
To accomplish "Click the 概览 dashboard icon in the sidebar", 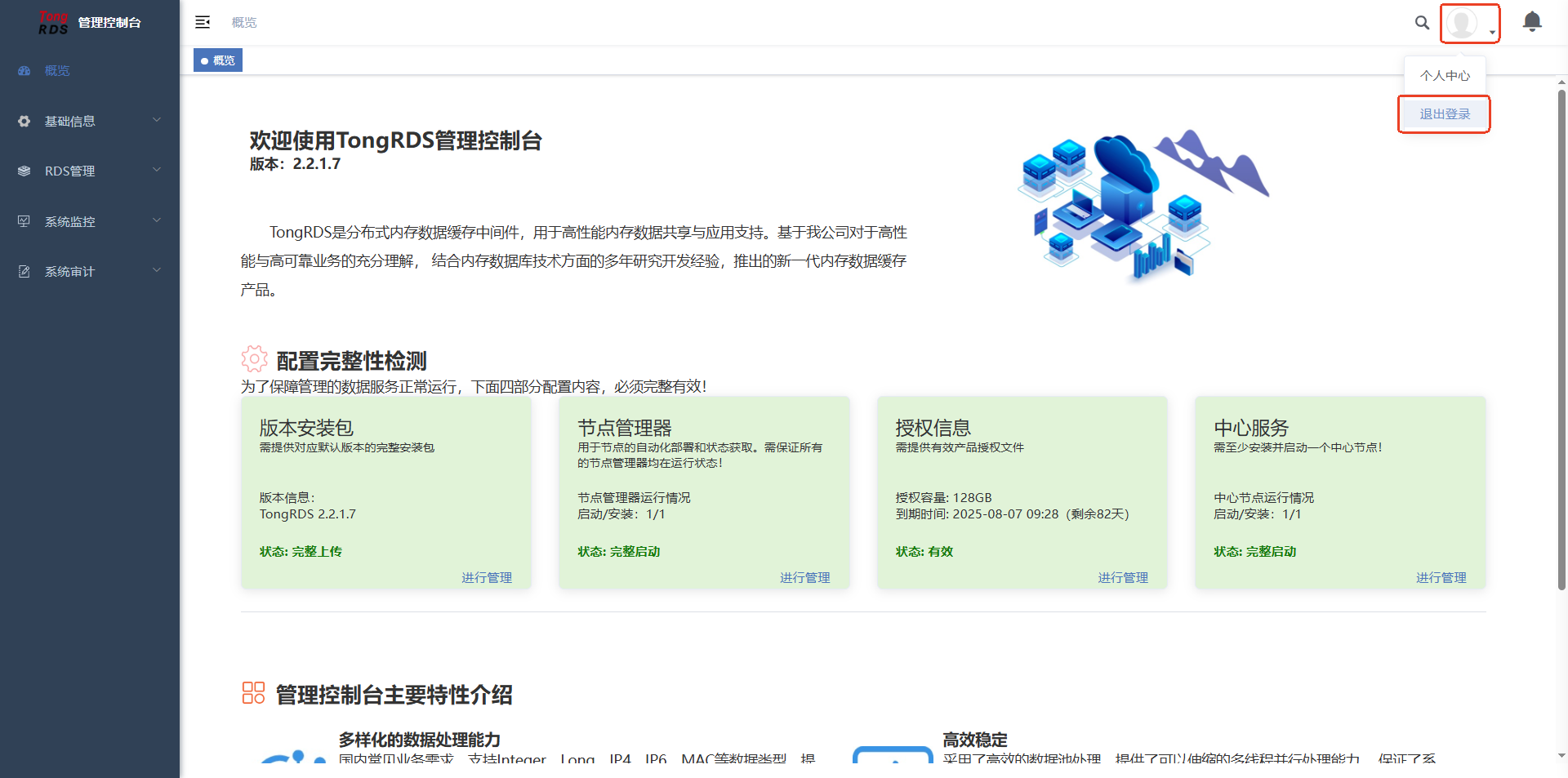I will [x=24, y=71].
